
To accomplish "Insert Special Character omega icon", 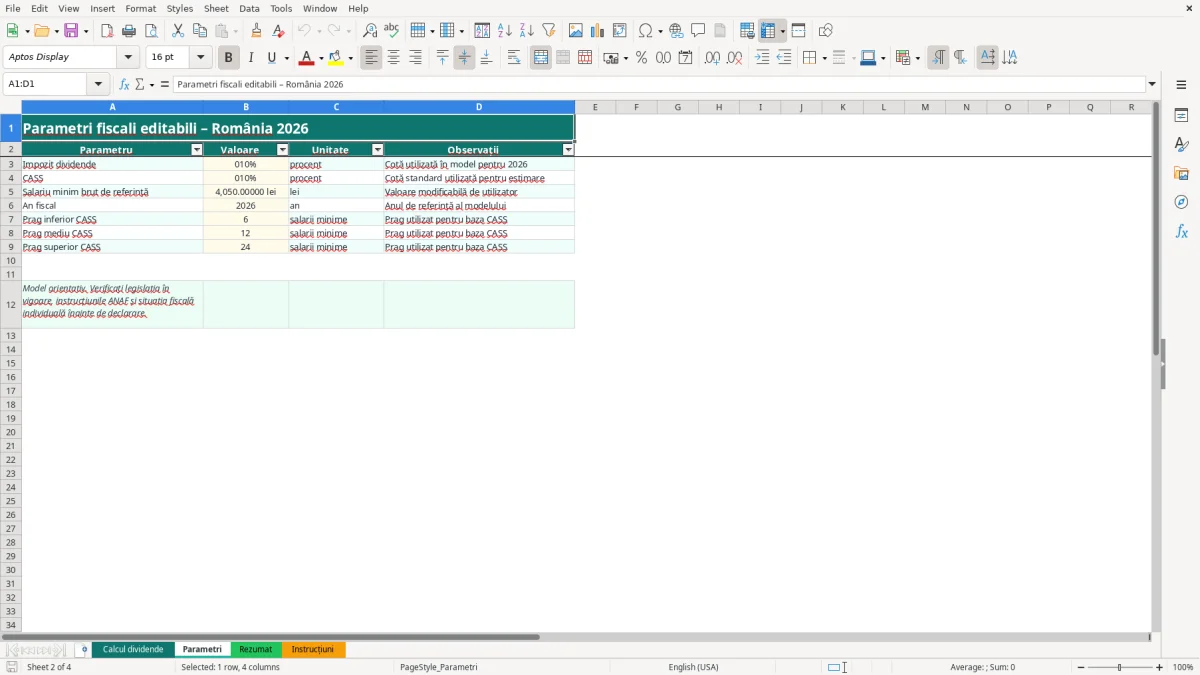I will pos(646,31).
